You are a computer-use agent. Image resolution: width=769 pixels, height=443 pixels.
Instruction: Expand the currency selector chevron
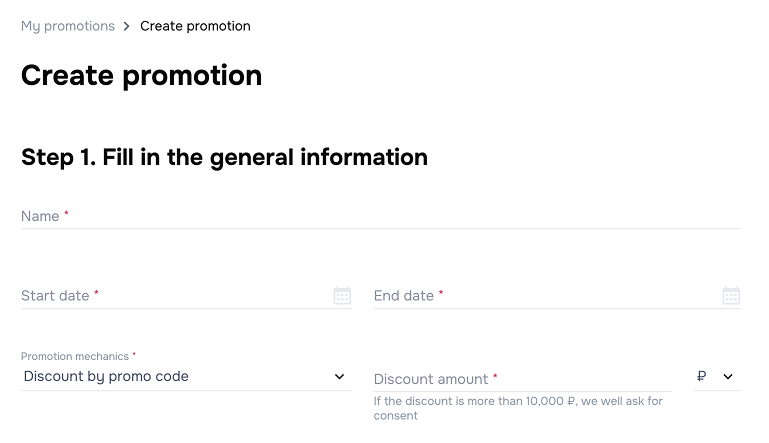pos(728,376)
